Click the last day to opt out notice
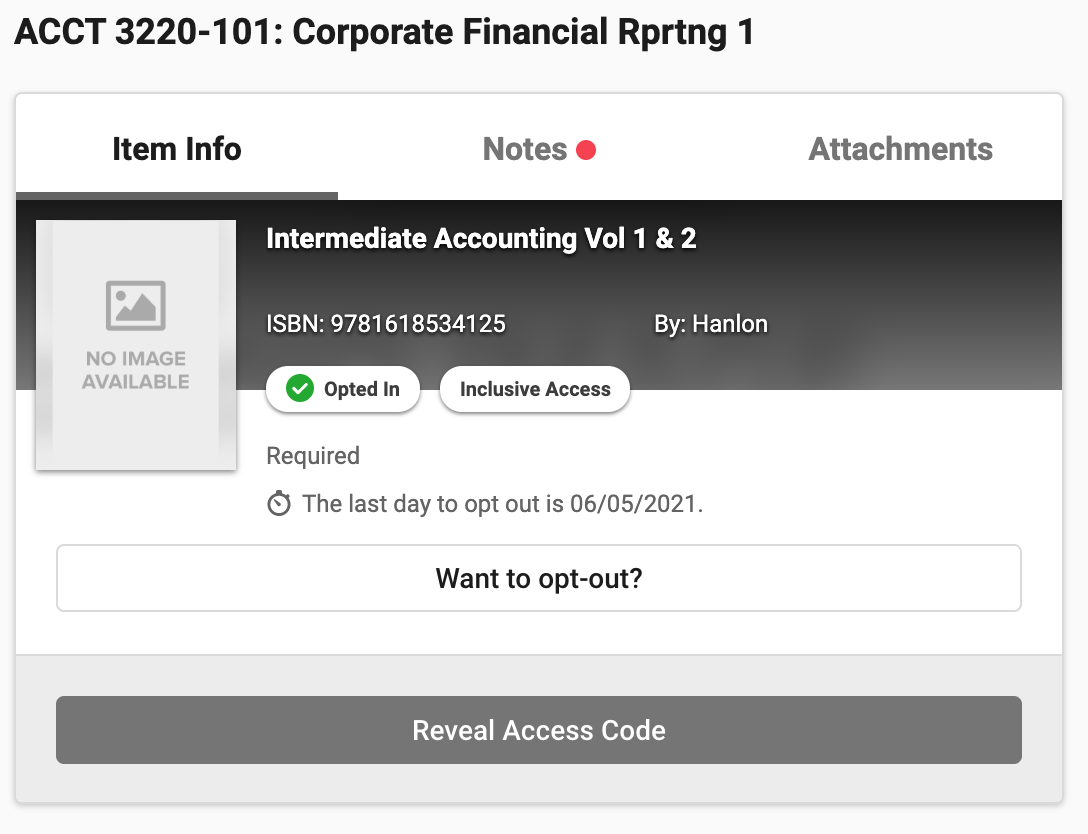 click(502, 504)
